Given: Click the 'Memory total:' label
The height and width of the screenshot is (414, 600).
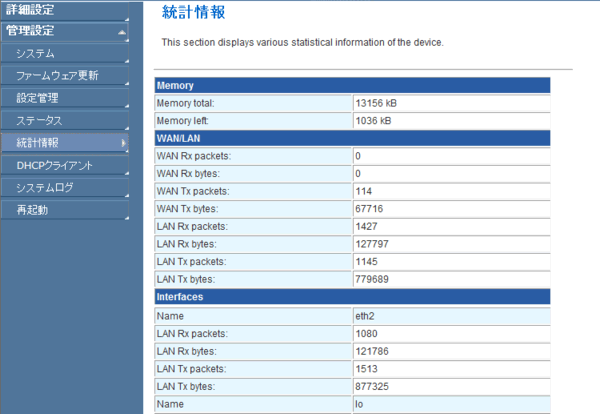Looking at the screenshot, I should [x=185, y=103].
